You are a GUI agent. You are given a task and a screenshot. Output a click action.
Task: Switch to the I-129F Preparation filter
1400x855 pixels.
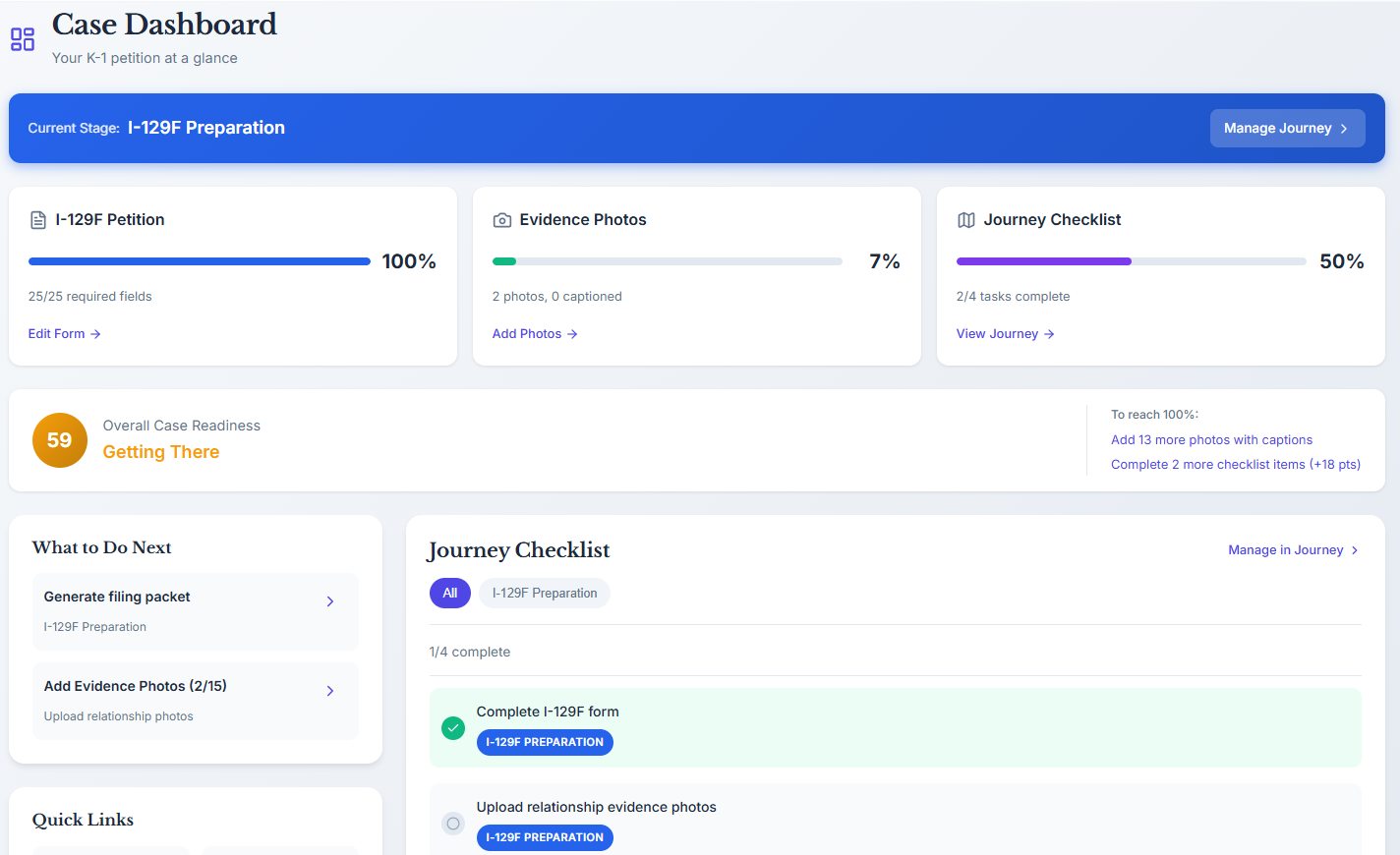click(x=545, y=593)
